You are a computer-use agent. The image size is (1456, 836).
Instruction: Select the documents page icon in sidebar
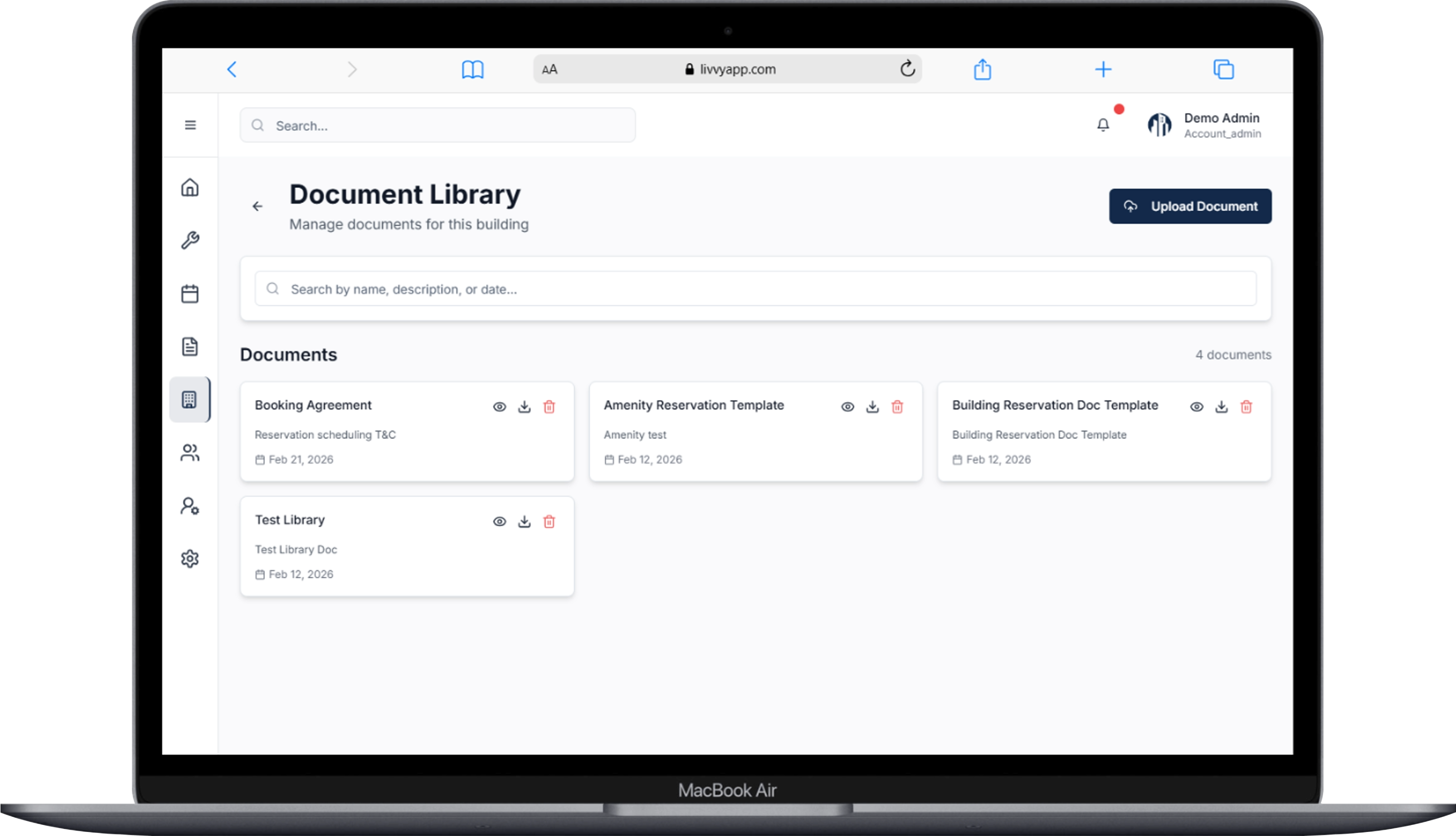click(190, 346)
